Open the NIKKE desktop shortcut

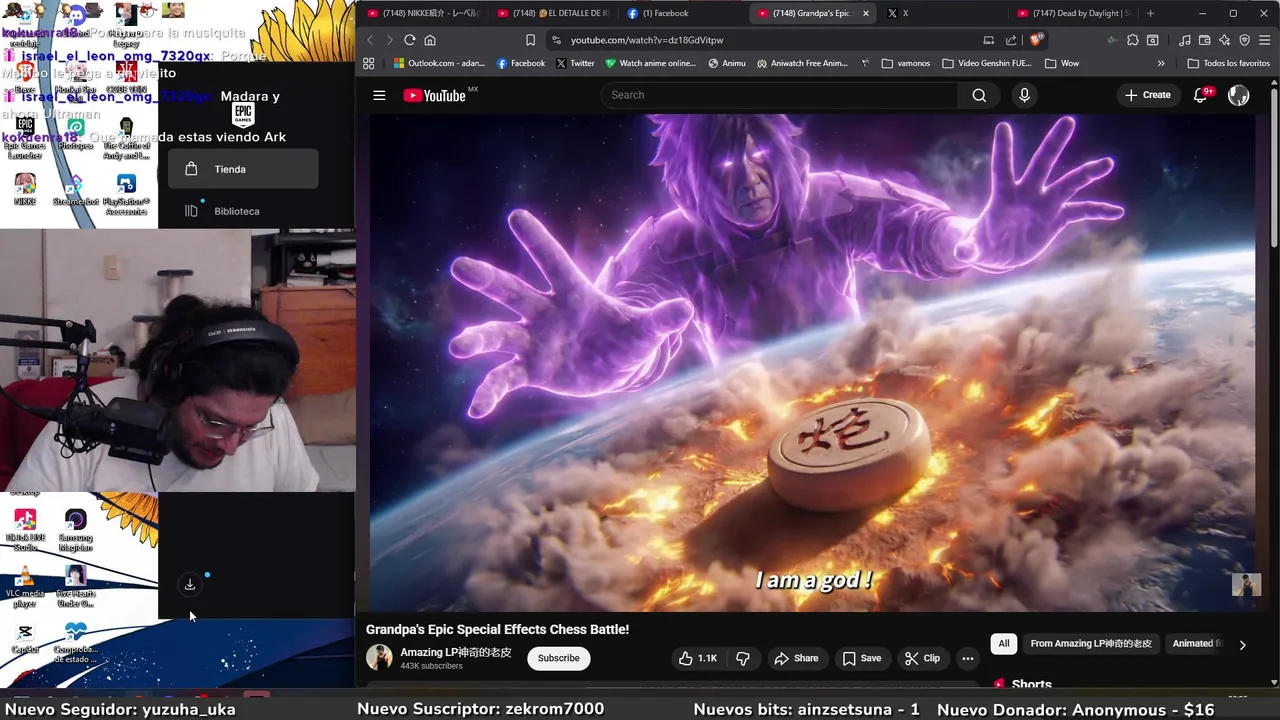pyautogui.click(x=25, y=189)
